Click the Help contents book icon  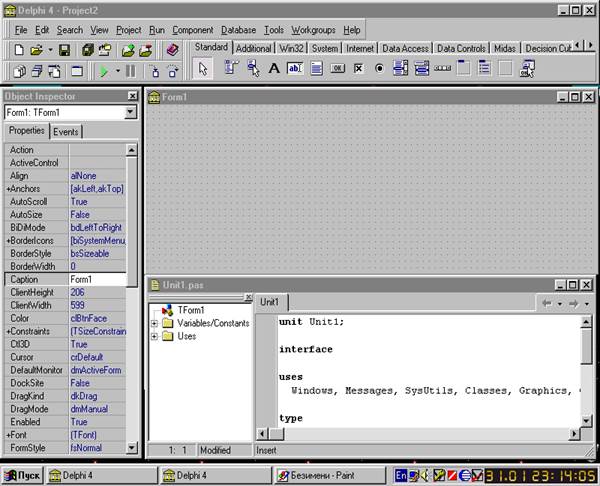171,49
